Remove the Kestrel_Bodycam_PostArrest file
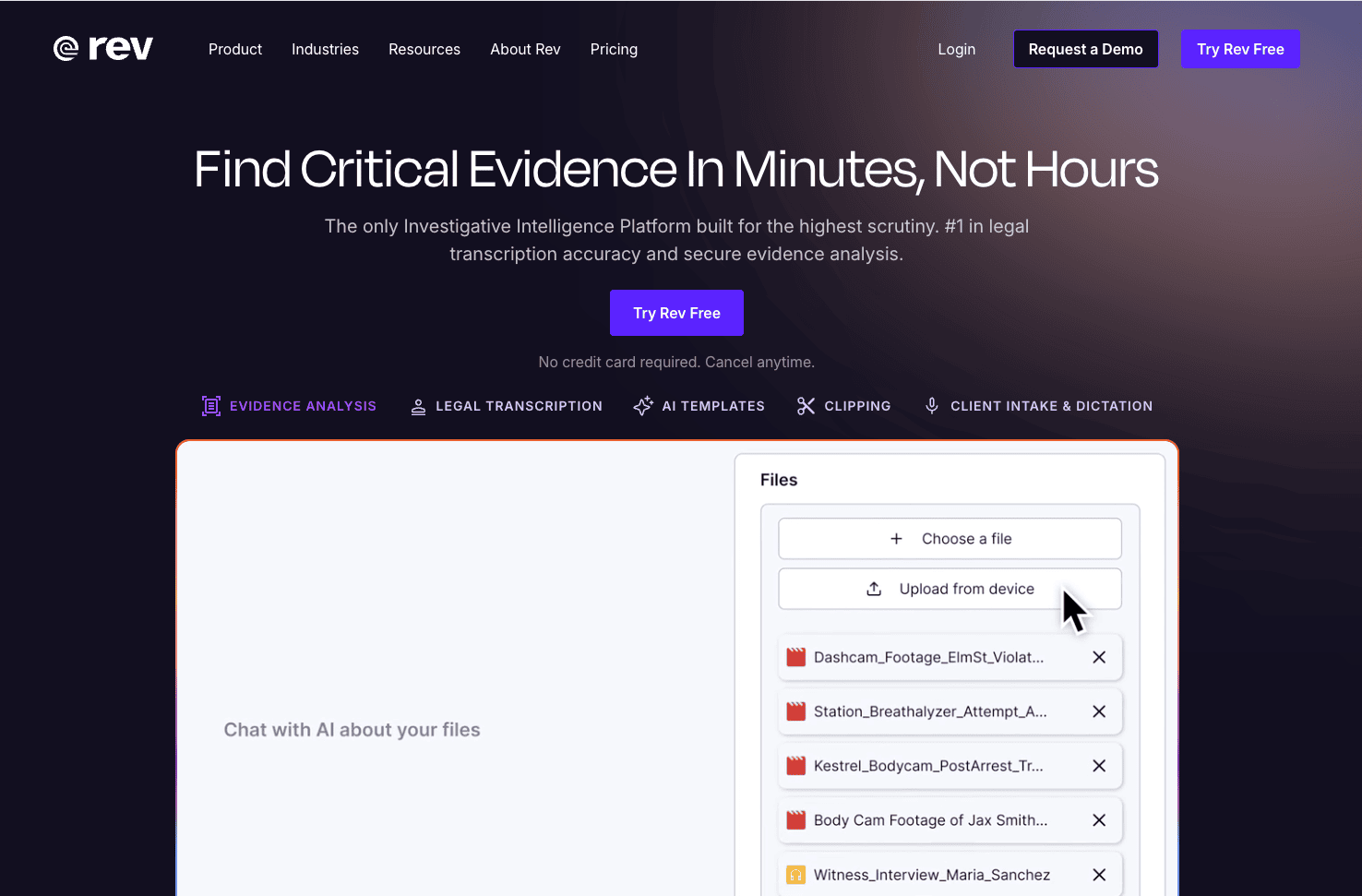Screen dimensions: 1362x896 coord(1099,766)
